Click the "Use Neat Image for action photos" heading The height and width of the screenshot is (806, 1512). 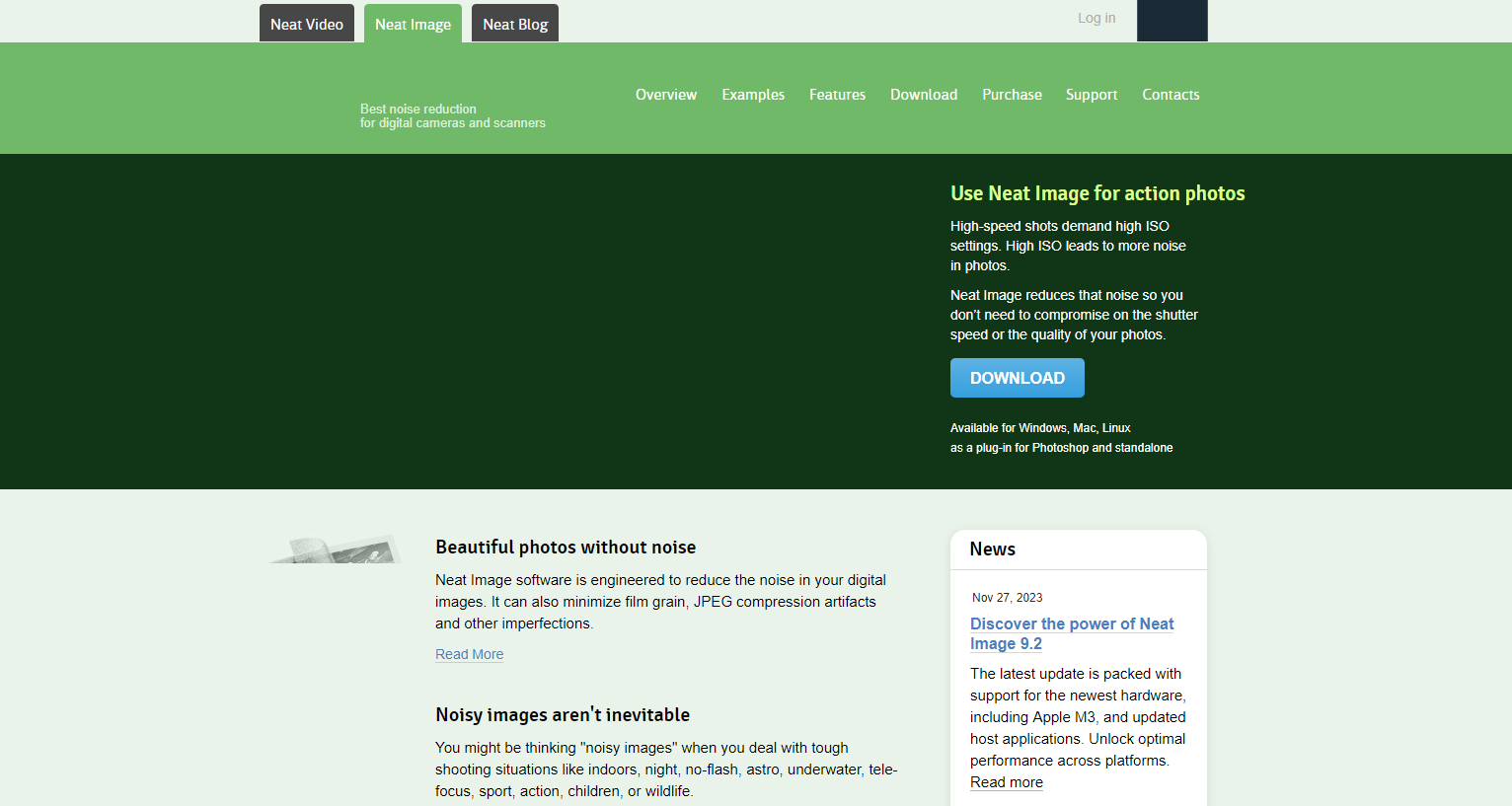point(1096,193)
